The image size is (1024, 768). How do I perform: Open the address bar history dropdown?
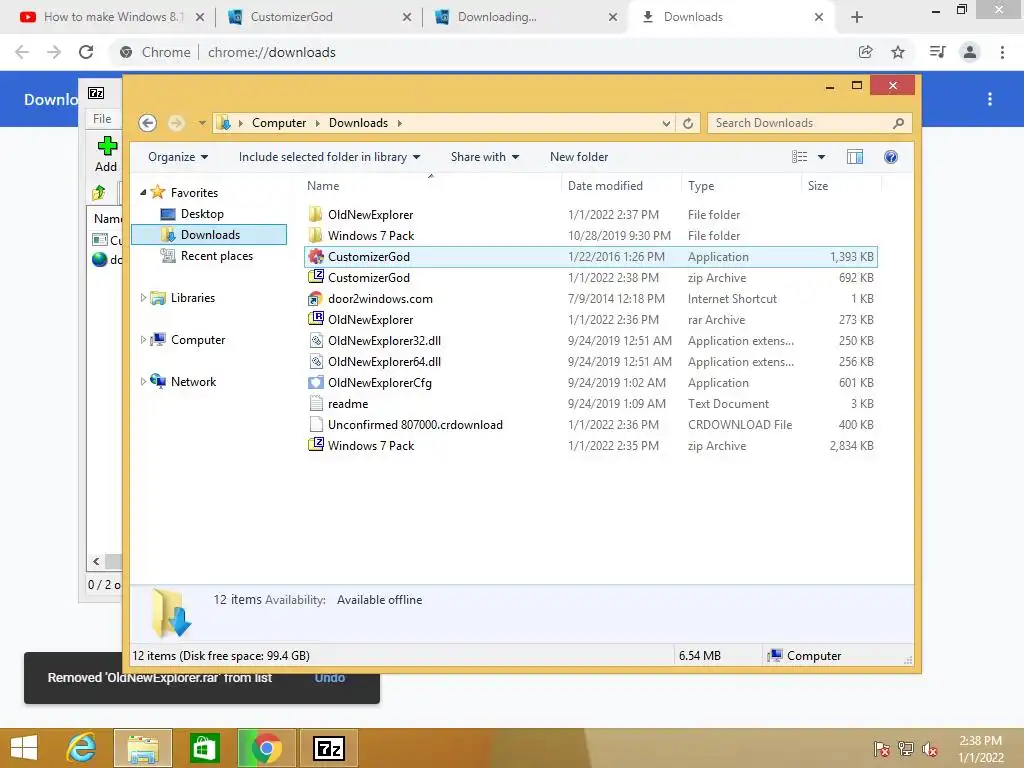666,123
